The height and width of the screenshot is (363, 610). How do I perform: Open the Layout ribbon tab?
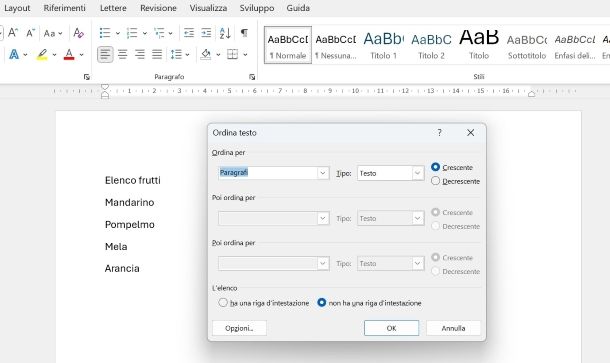pos(17,8)
